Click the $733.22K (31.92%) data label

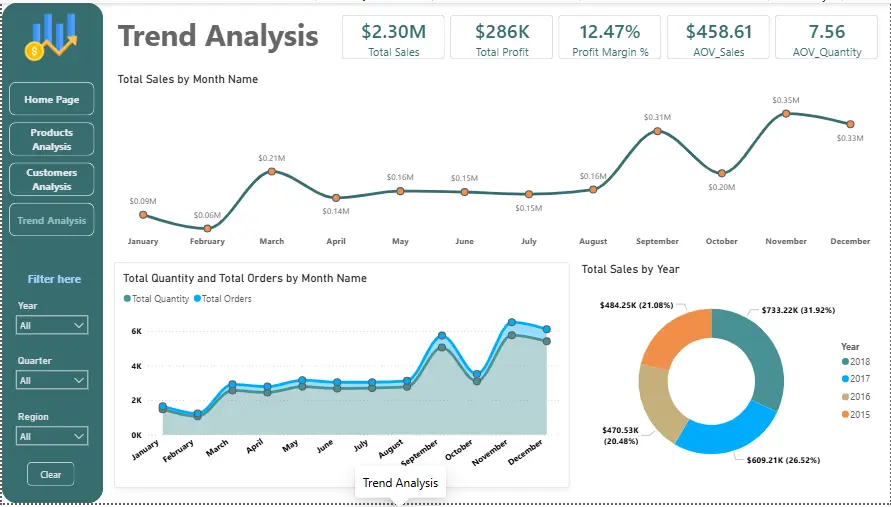pyautogui.click(x=798, y=310)
